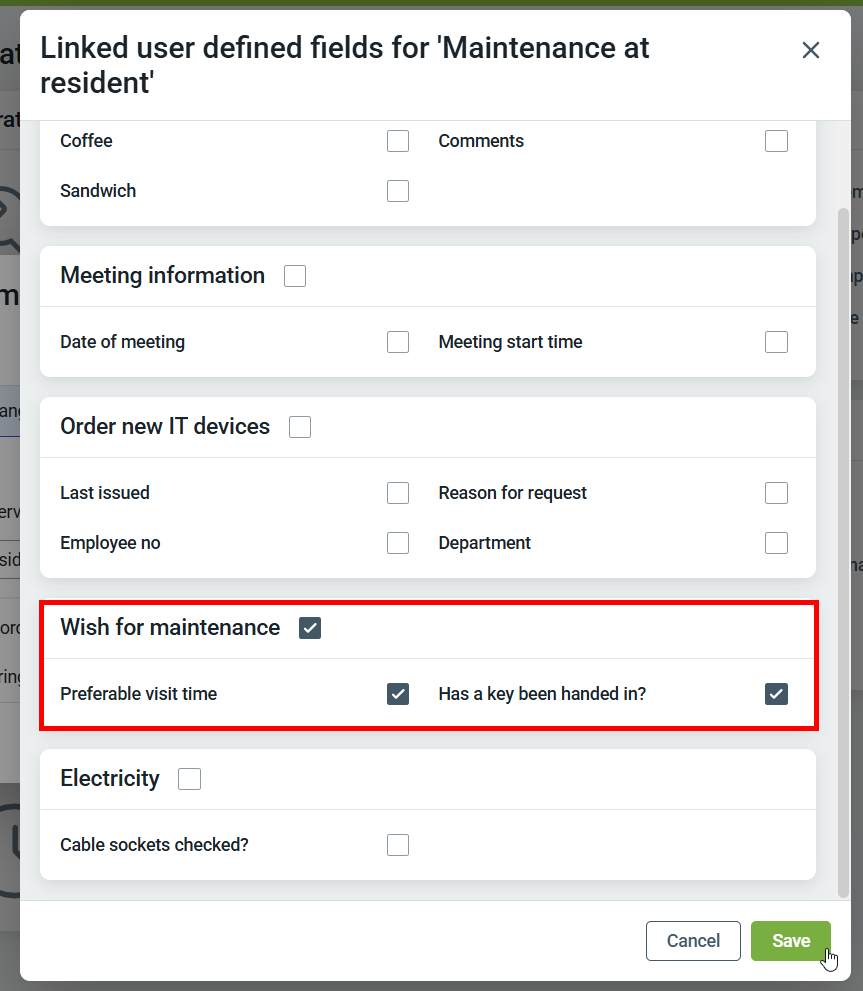Disable the Preferable visit time checkbox
The image size is (863, 991).
pos(398,694)
